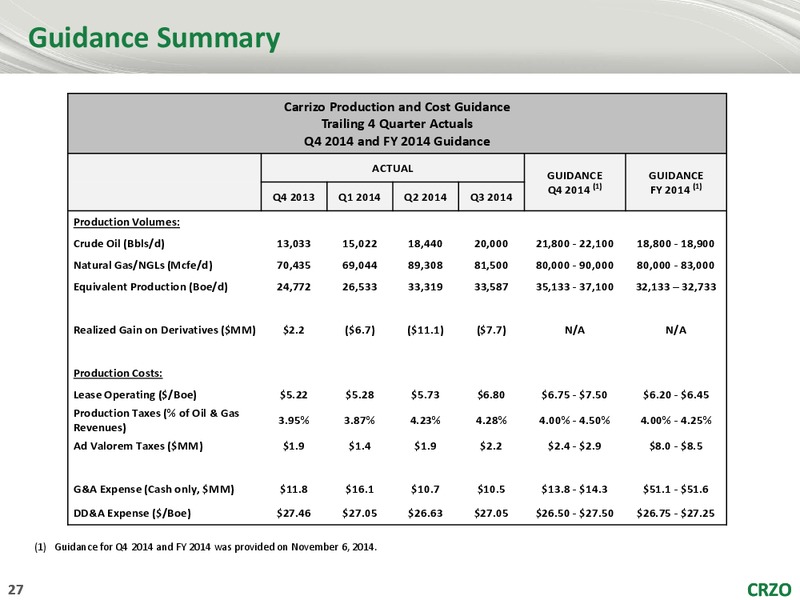Select guidance range $51.1 - $51.6
The height and width of the screenshot is (600, 800).
[x=676, y=489]
